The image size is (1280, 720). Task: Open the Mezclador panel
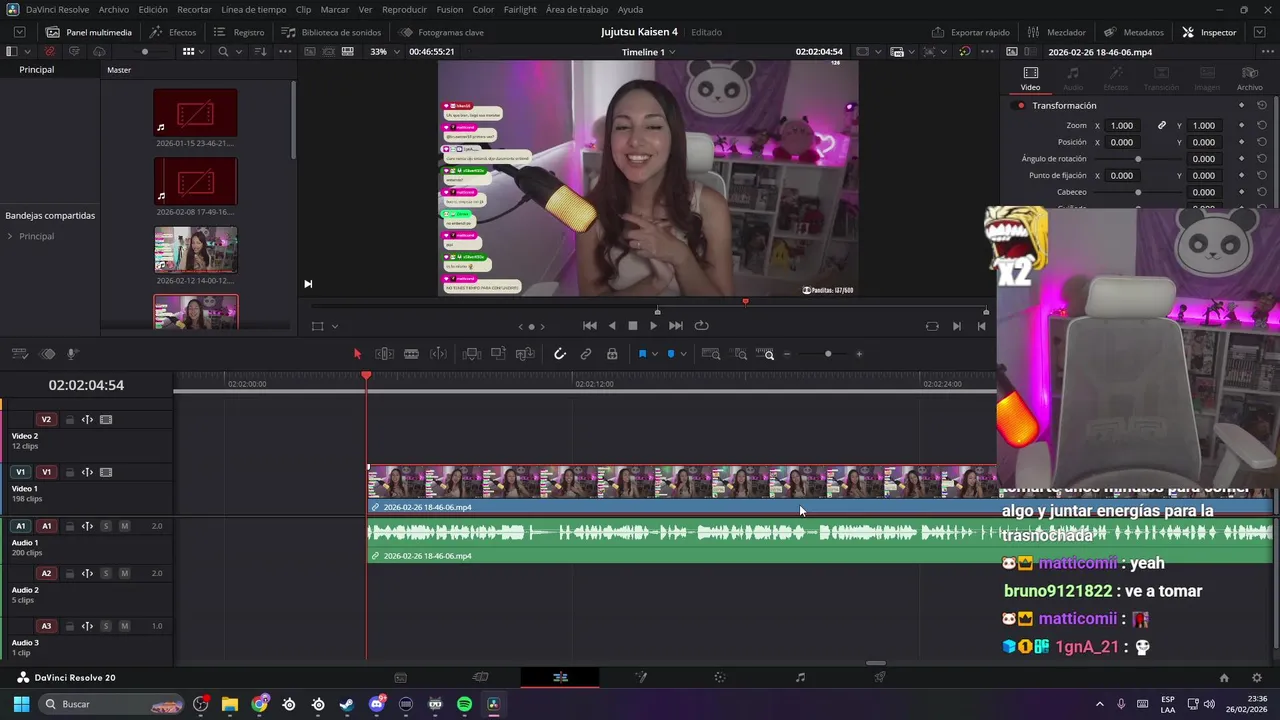[1056, 32]
